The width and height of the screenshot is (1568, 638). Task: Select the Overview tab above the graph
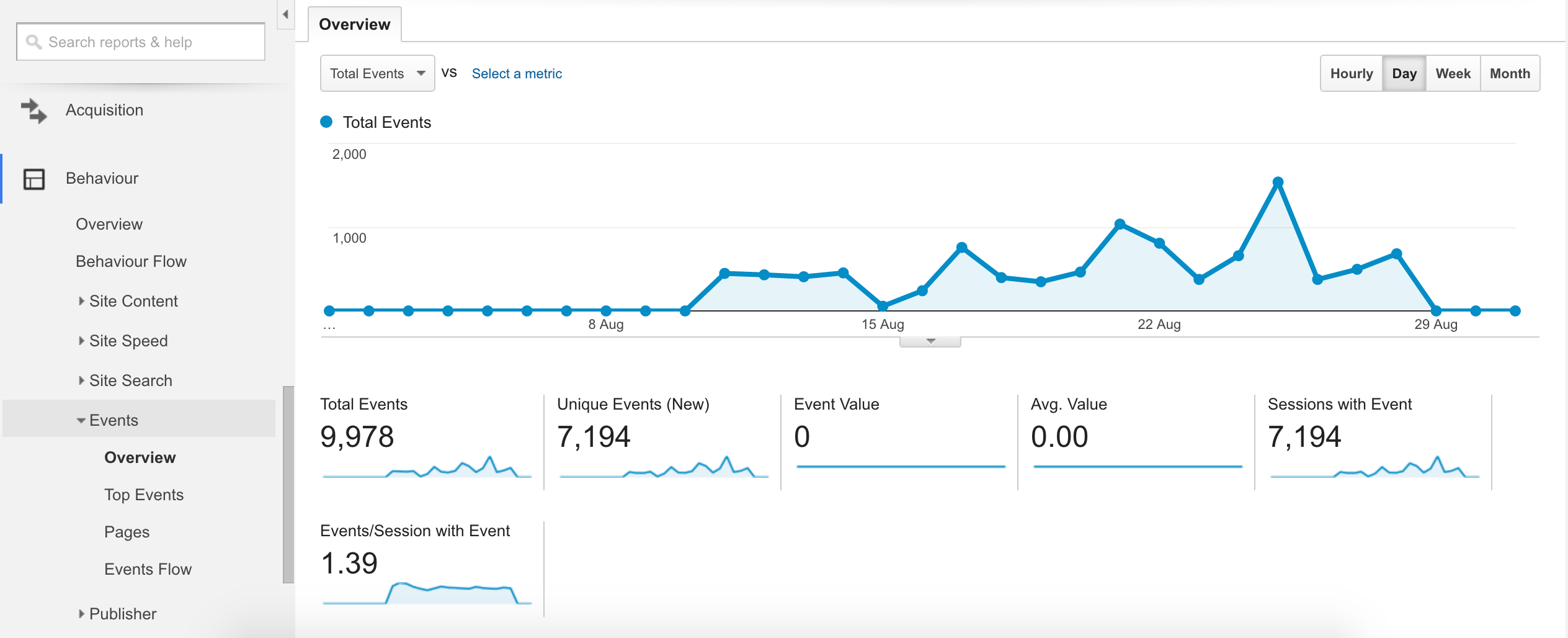(x=355, y=24)
